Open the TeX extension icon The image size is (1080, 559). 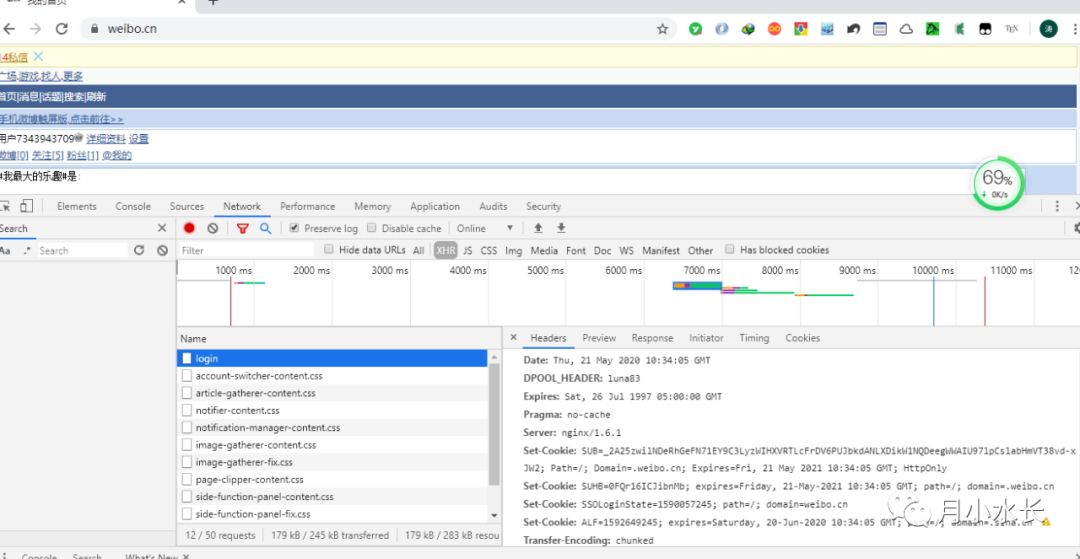[1011, 29]
